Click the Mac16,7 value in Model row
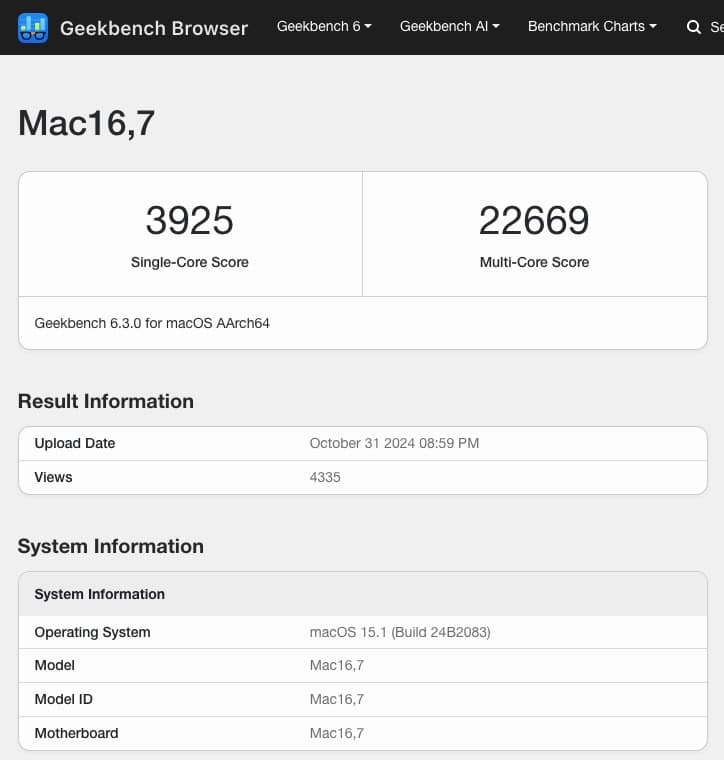This screenshot has width=724, height=760. 337,665
